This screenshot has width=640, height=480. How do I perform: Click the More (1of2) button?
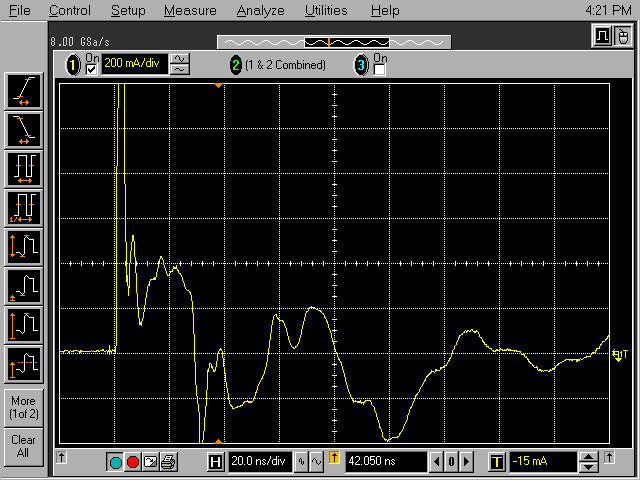click(24, 407)
